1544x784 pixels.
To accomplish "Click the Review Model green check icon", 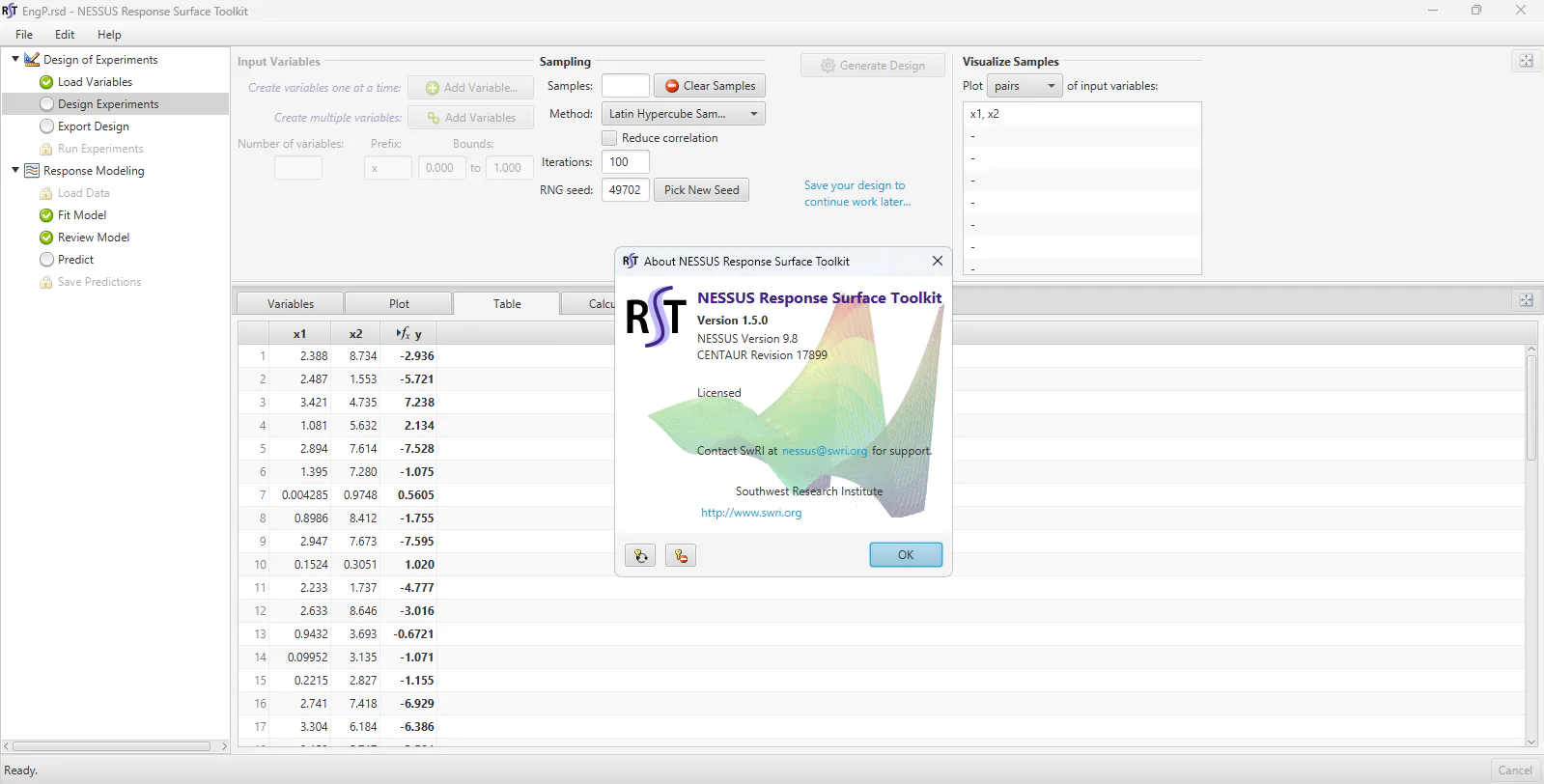I will (x=46, y=238).
